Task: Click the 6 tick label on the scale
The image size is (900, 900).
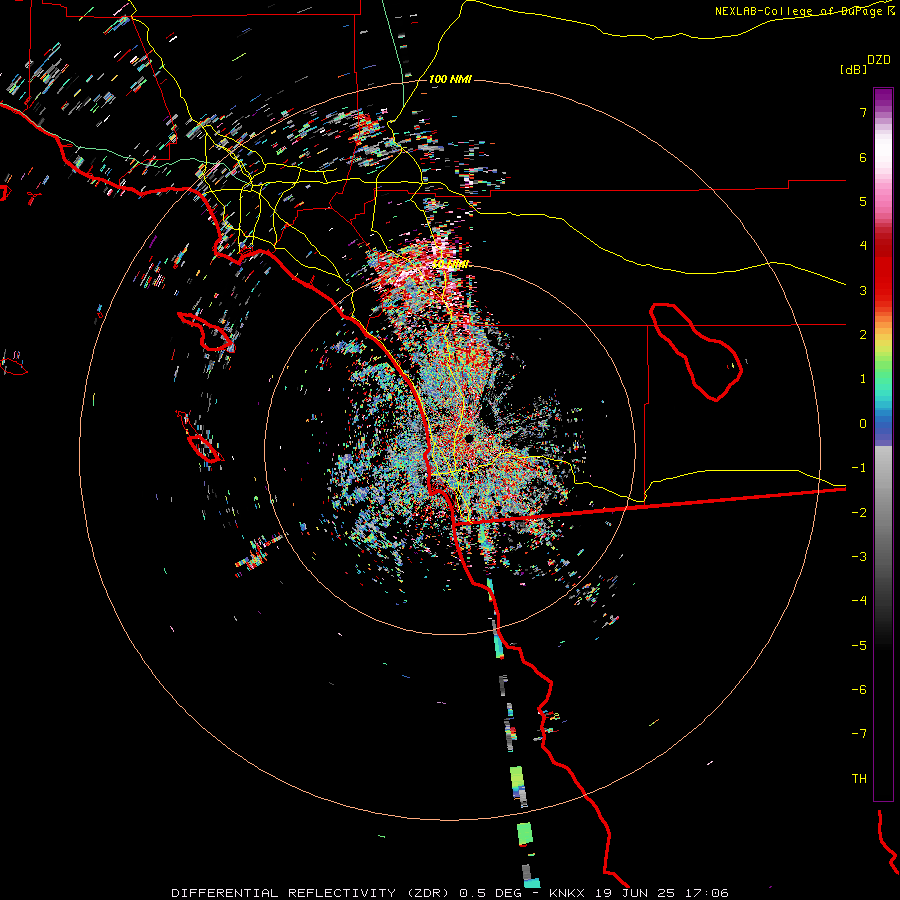Action: click(863, 157)
